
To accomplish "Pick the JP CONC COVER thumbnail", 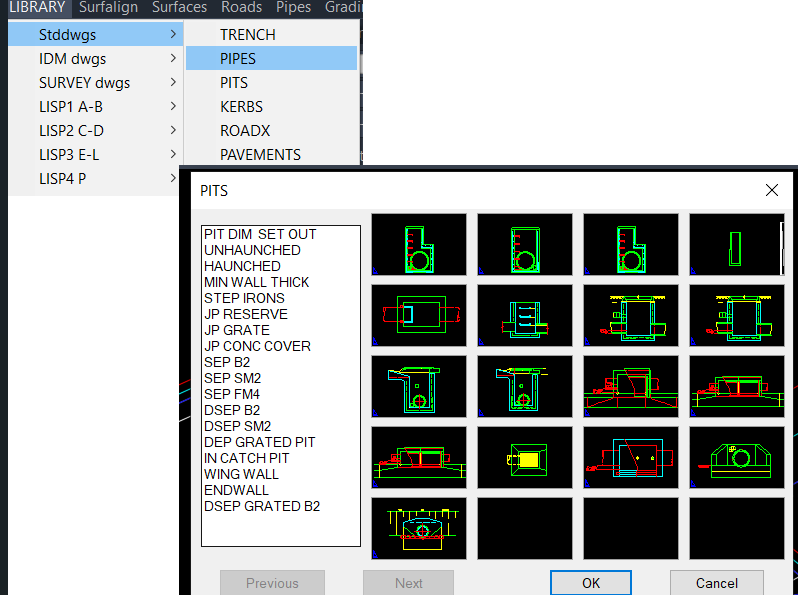I will coord(736,316).
